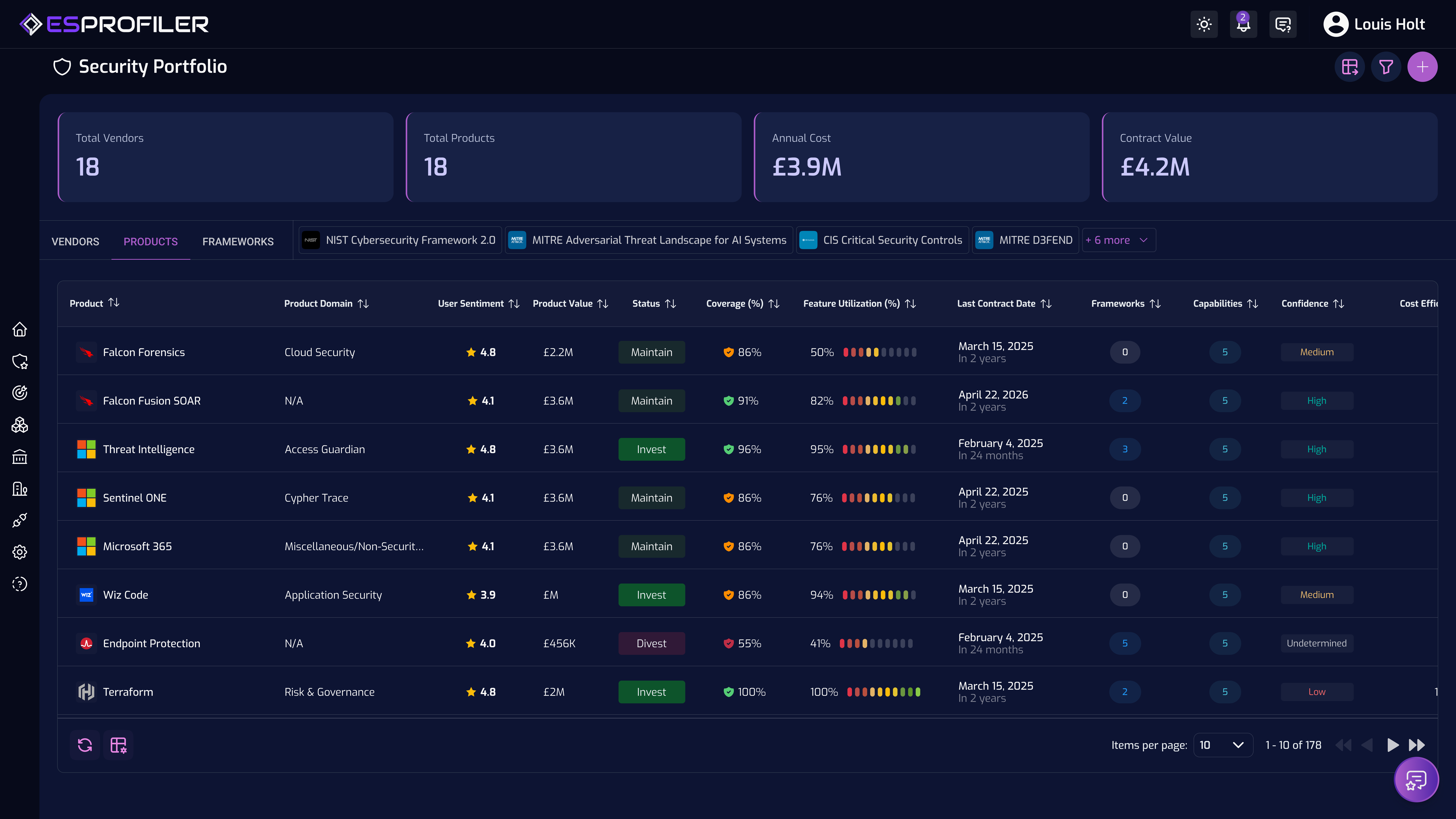Open settings gear in sidebar
Image resolution: width=1456 pixels, height=819 pixels.
(x=20, y=552)
